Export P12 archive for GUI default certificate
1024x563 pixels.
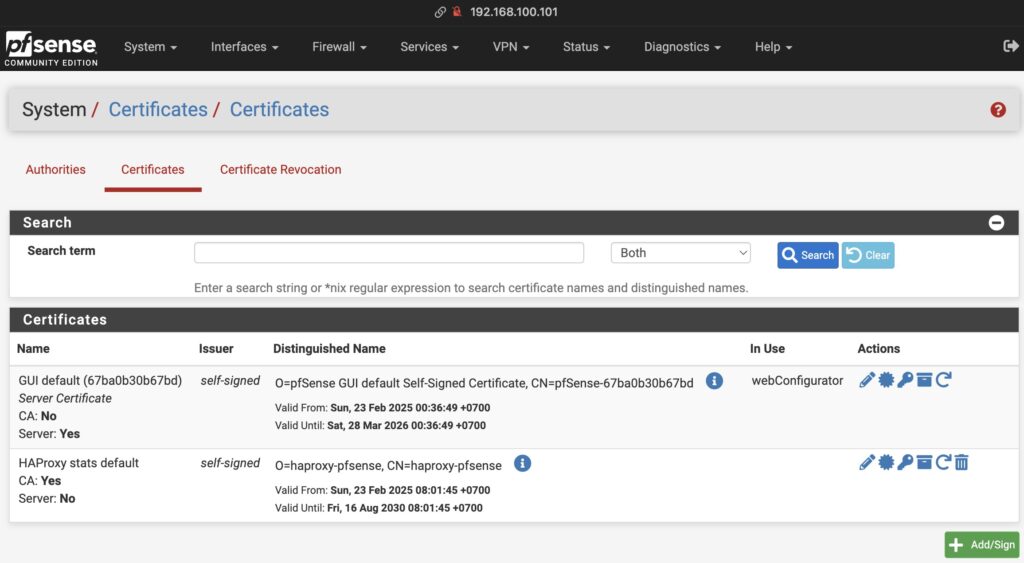coord(924,380)
